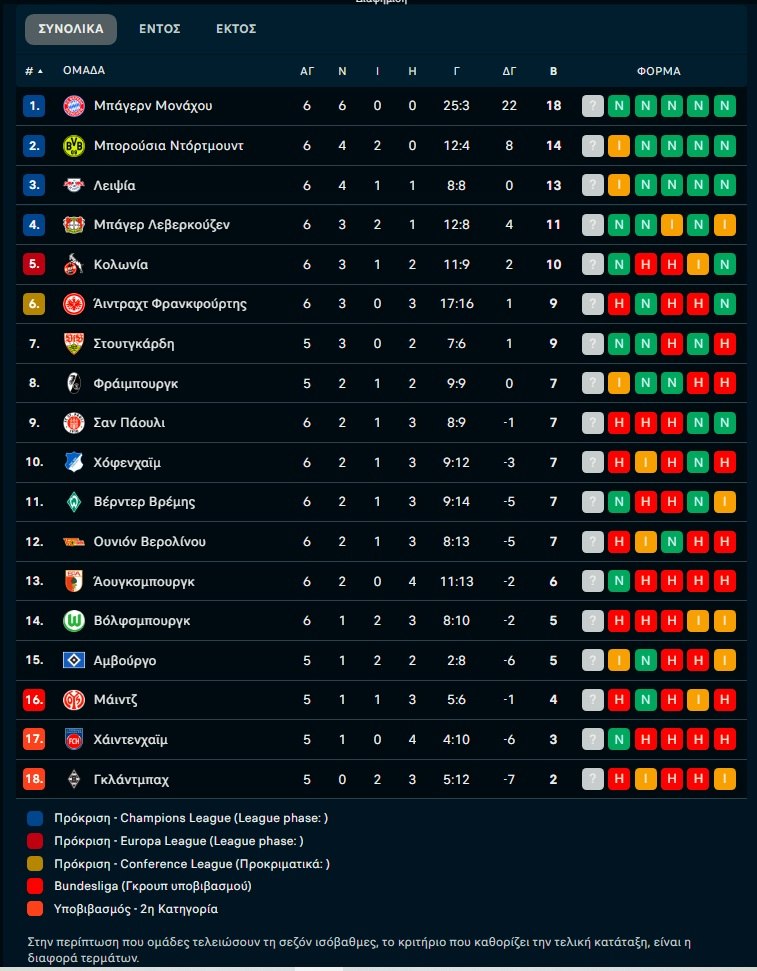Click Bayern's gray upcoming match form badge
The image size is (757, 971).
(594, 106)
